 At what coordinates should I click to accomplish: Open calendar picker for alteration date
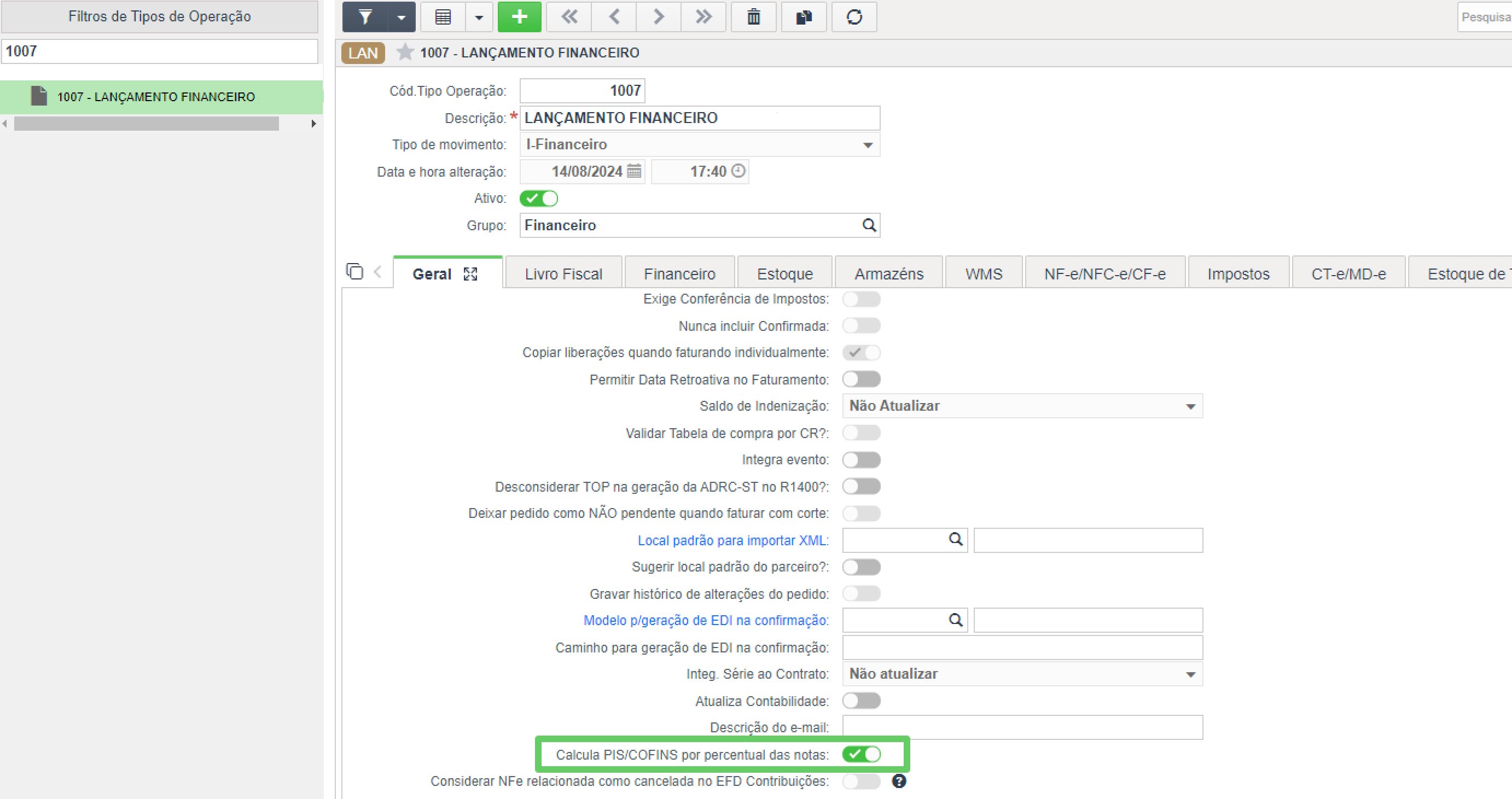click(634, 171)
